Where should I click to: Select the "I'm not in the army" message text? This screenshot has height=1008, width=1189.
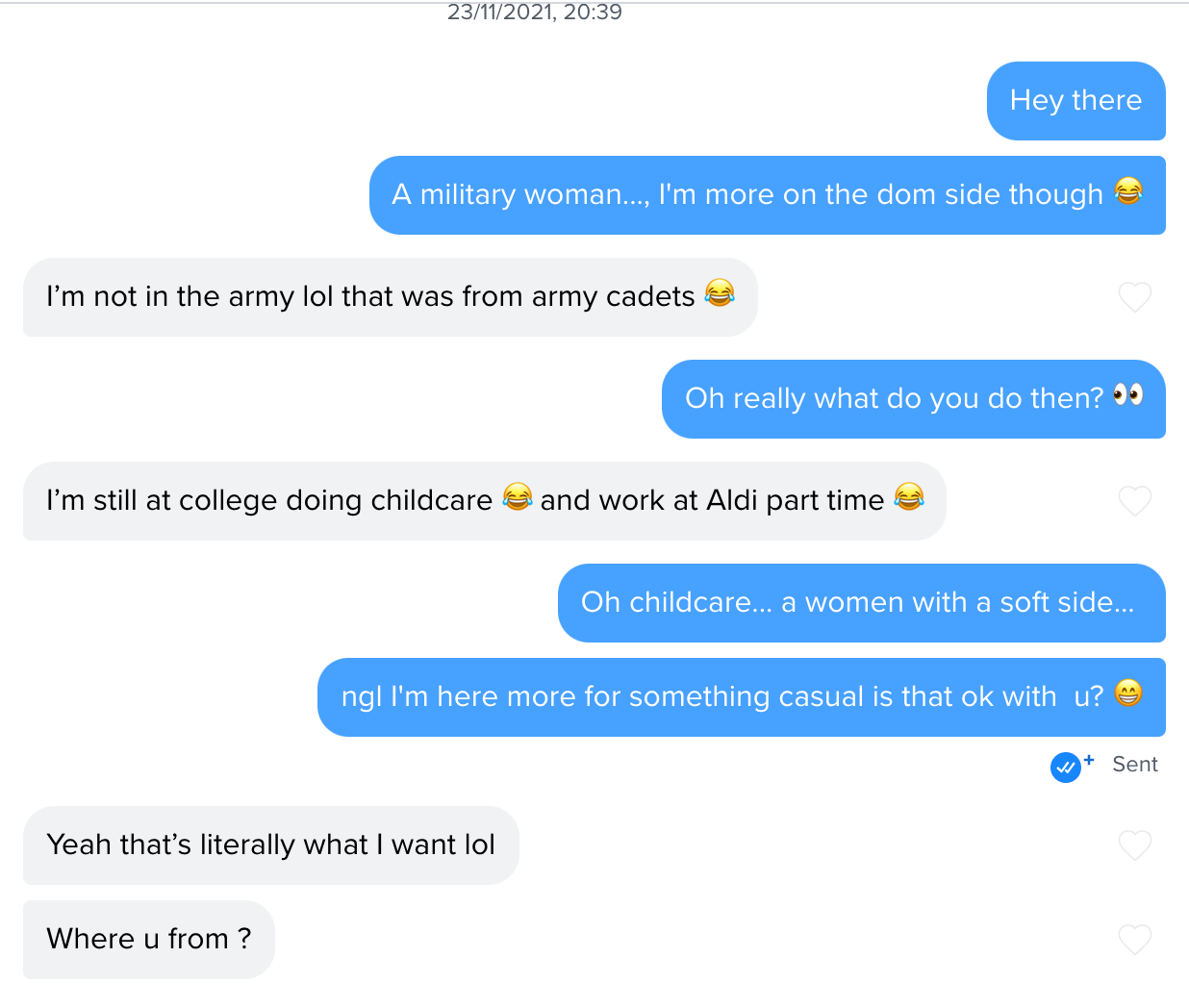pyautogui.click(x=370, y=297)
